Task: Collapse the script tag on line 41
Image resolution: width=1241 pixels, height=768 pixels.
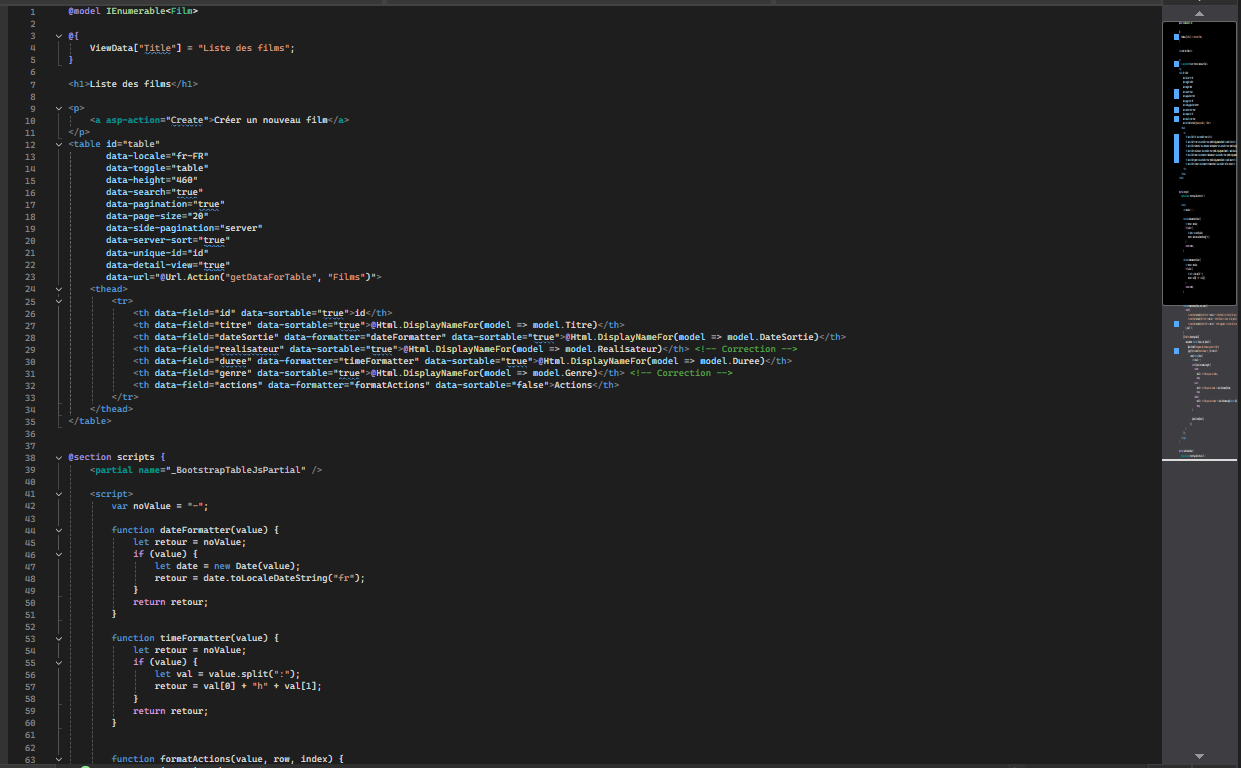Action: pos(58,493)
